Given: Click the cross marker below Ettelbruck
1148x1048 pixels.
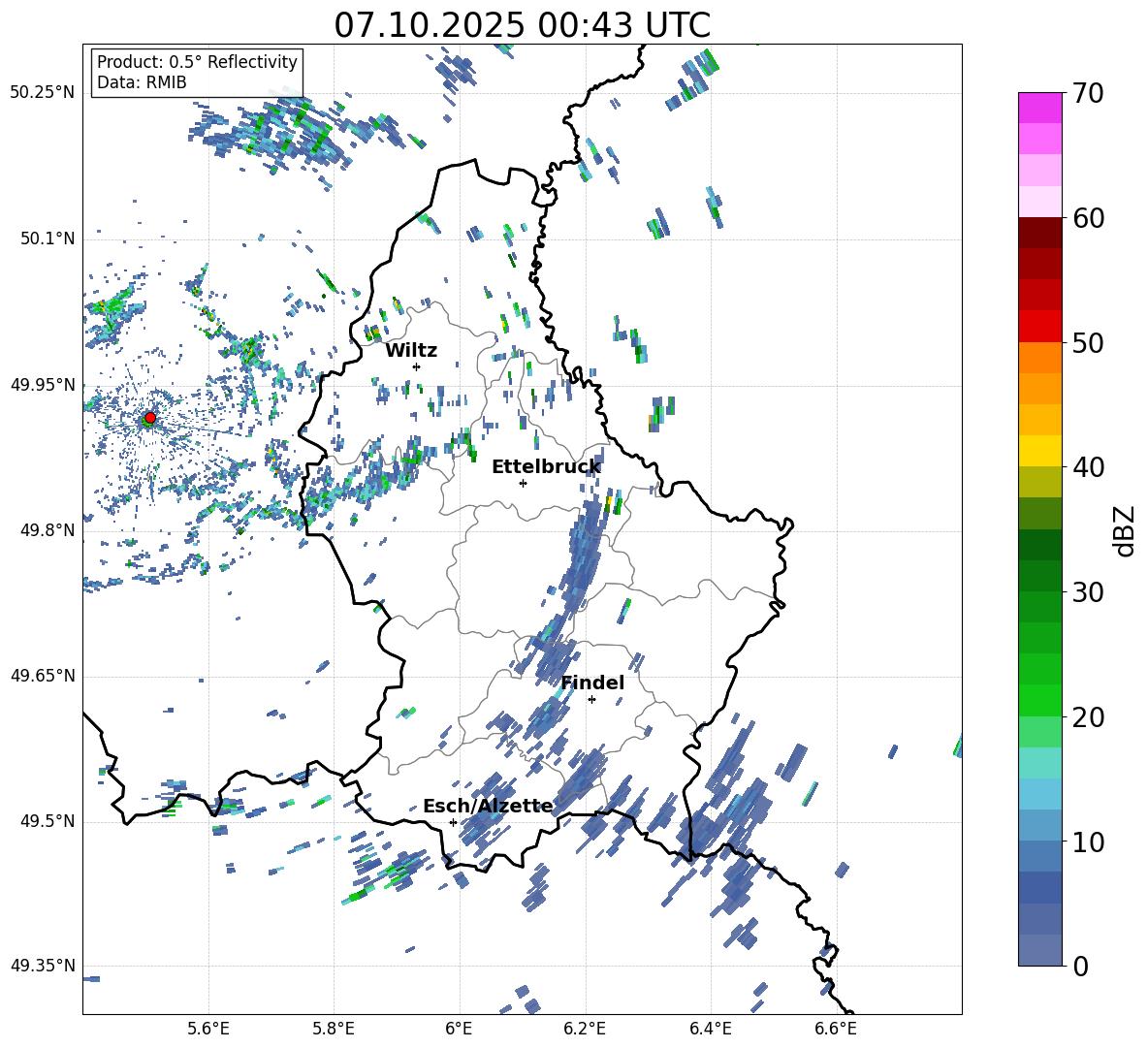Looking at the screenshot, I should pos(523,483).
